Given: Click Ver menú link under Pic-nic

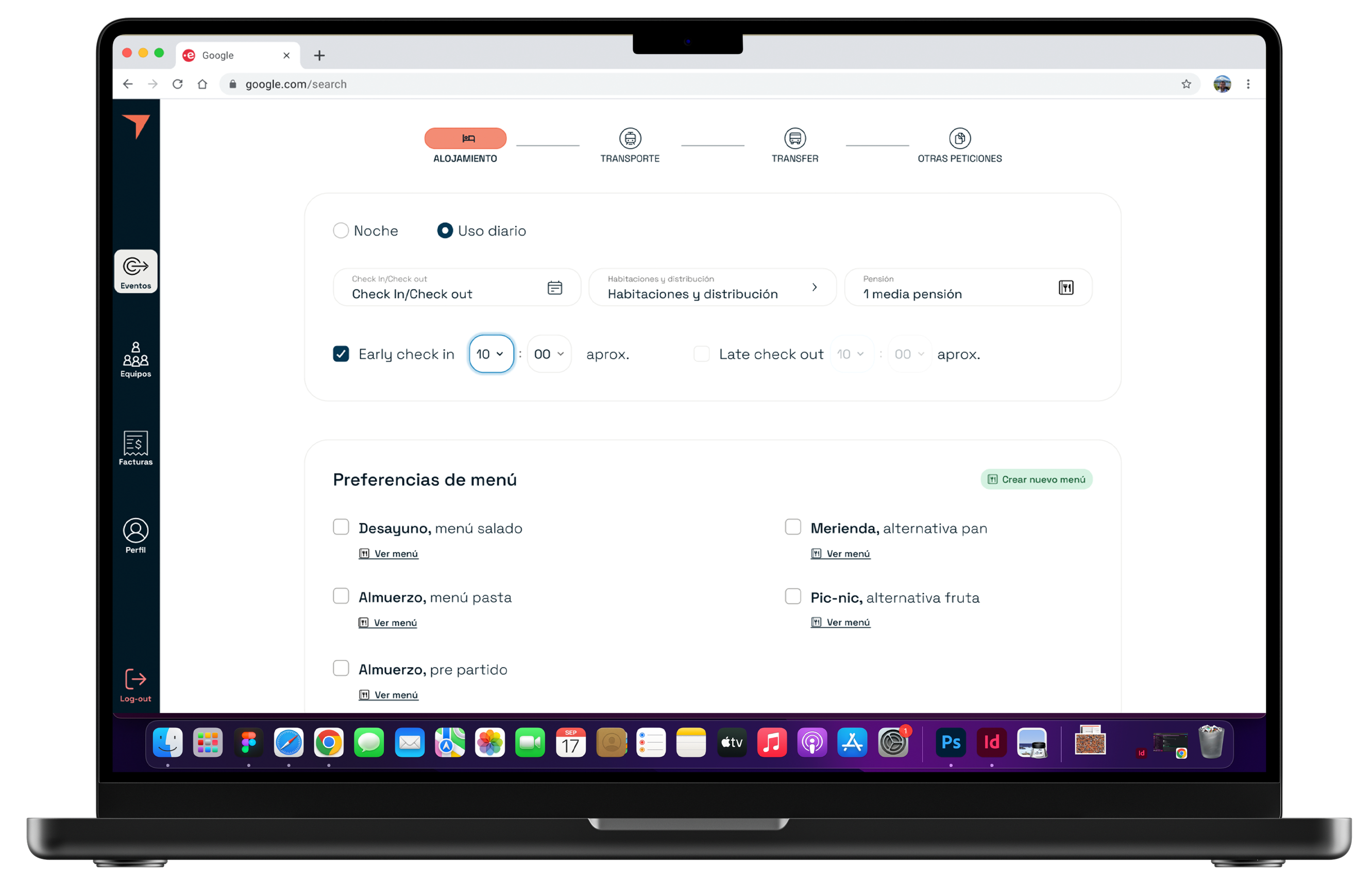Looking at the screenshot, I should click(840, 622).
